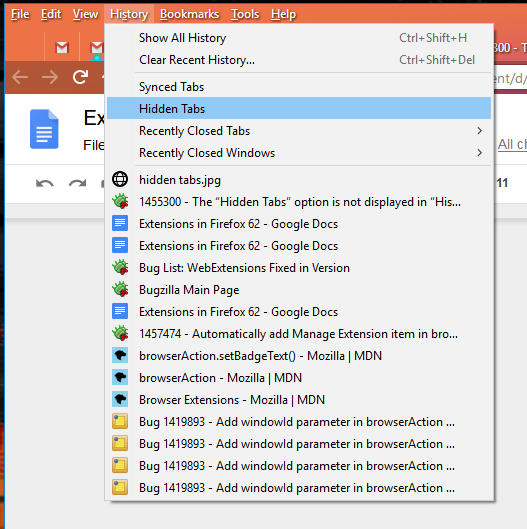Click Bugzilla icon beside bug 1455300

[x=120, y=201]
